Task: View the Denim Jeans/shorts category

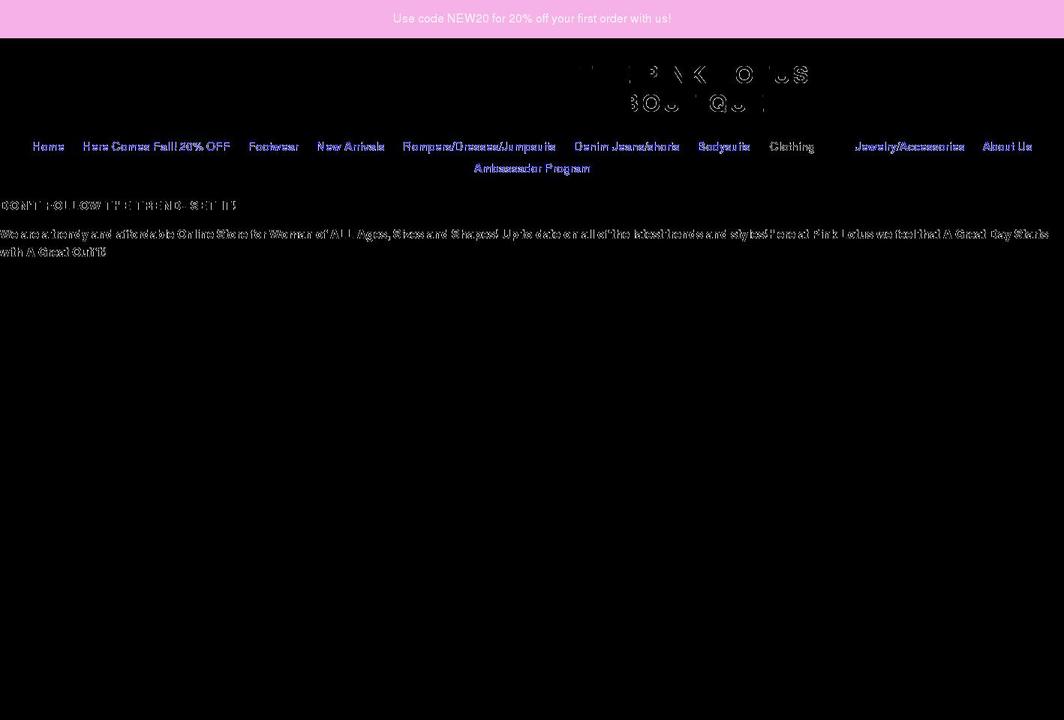Action: click(626, 146)
